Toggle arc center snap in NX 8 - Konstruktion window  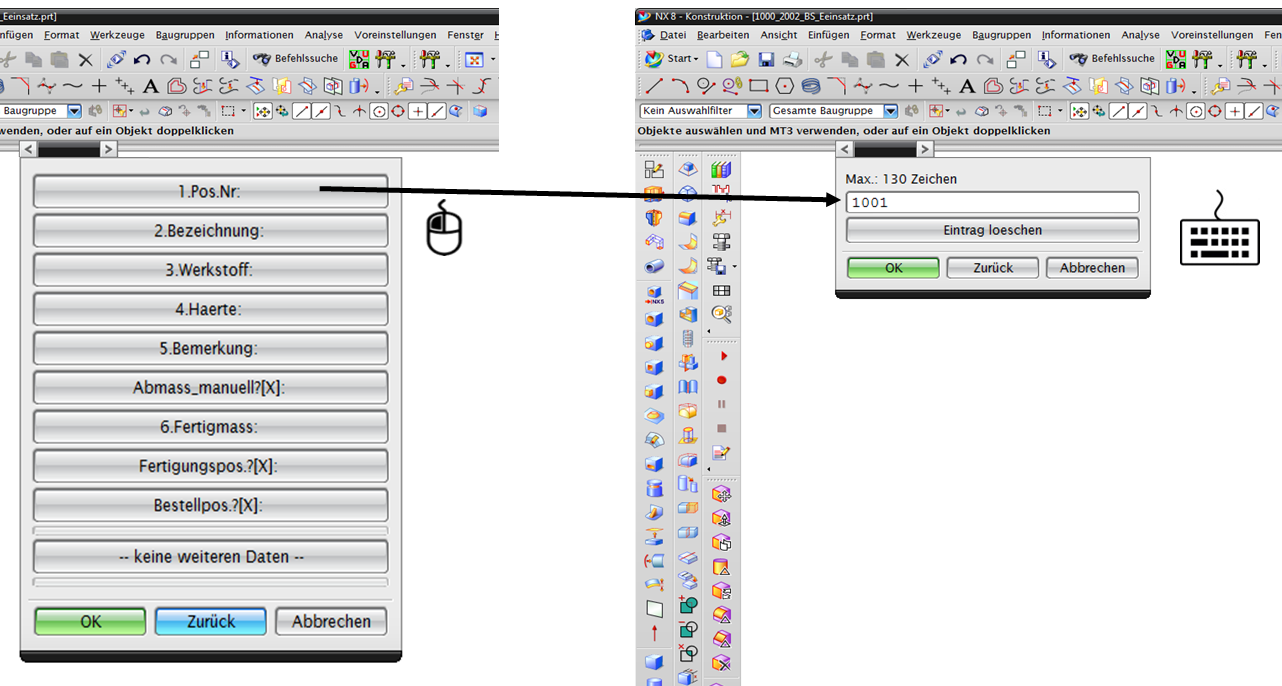[1196, 111]
